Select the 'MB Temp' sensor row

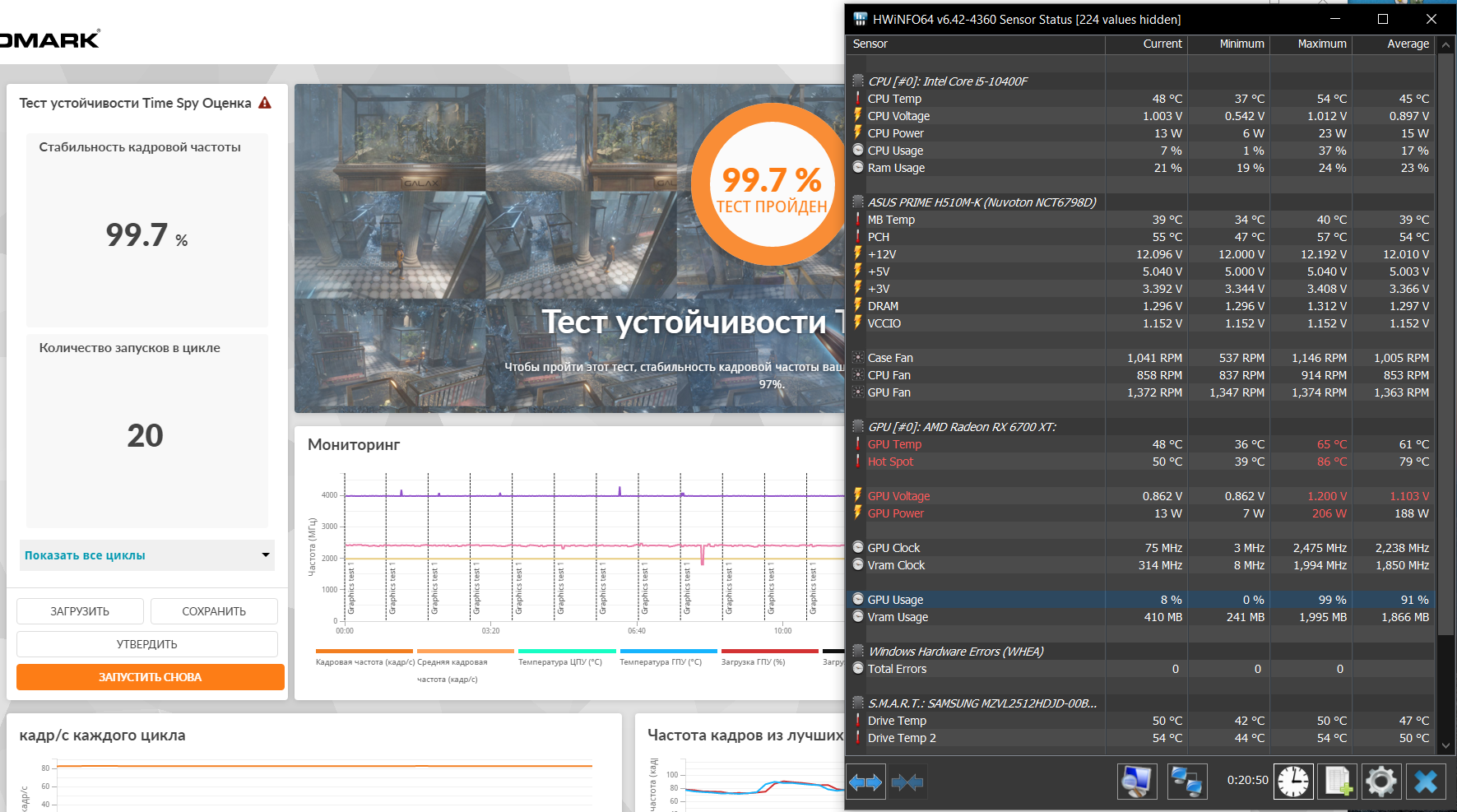(1140, 220)
